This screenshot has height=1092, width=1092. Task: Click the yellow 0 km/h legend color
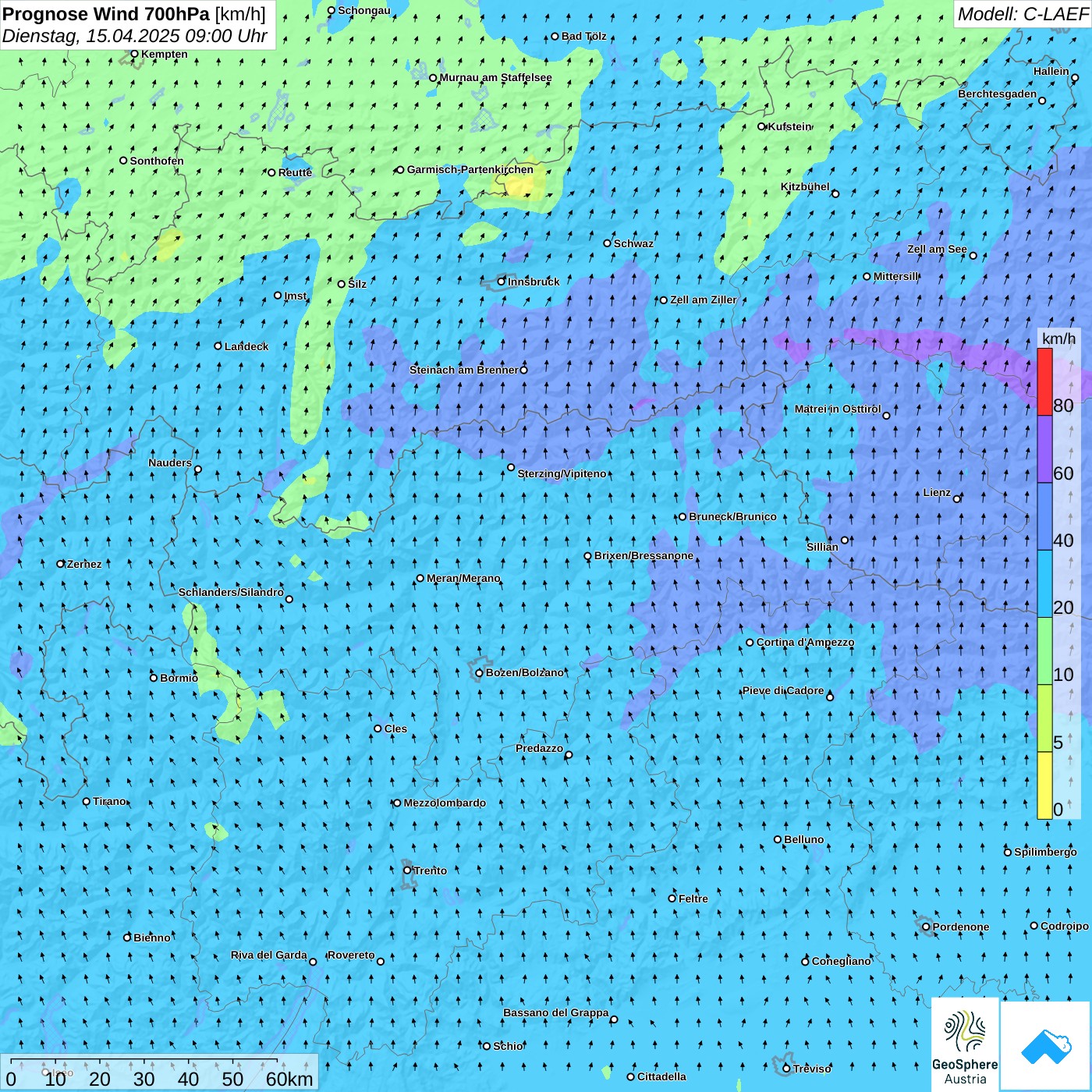[1044, 785]
